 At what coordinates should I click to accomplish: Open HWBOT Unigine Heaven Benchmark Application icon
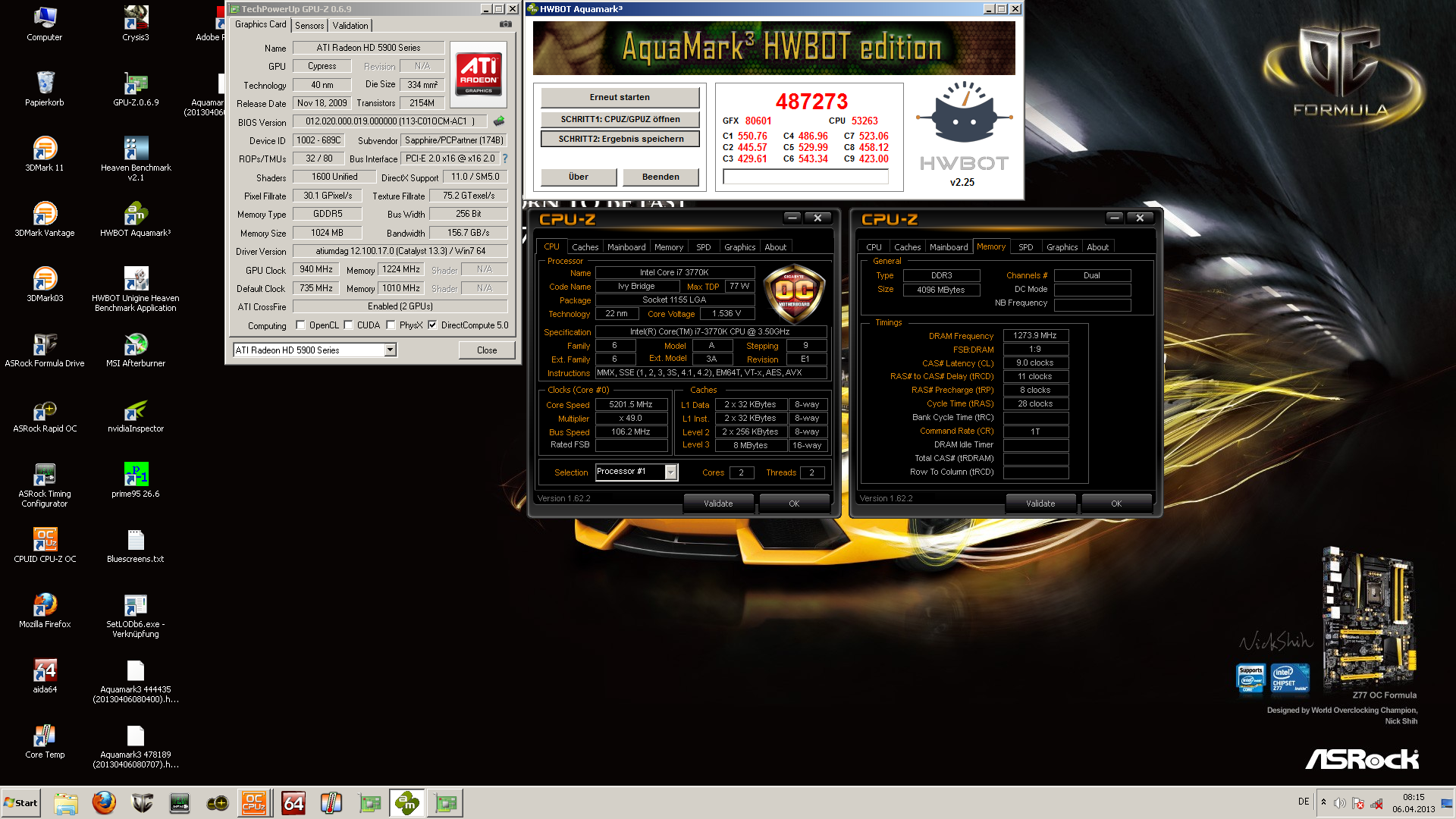[136, 288]
